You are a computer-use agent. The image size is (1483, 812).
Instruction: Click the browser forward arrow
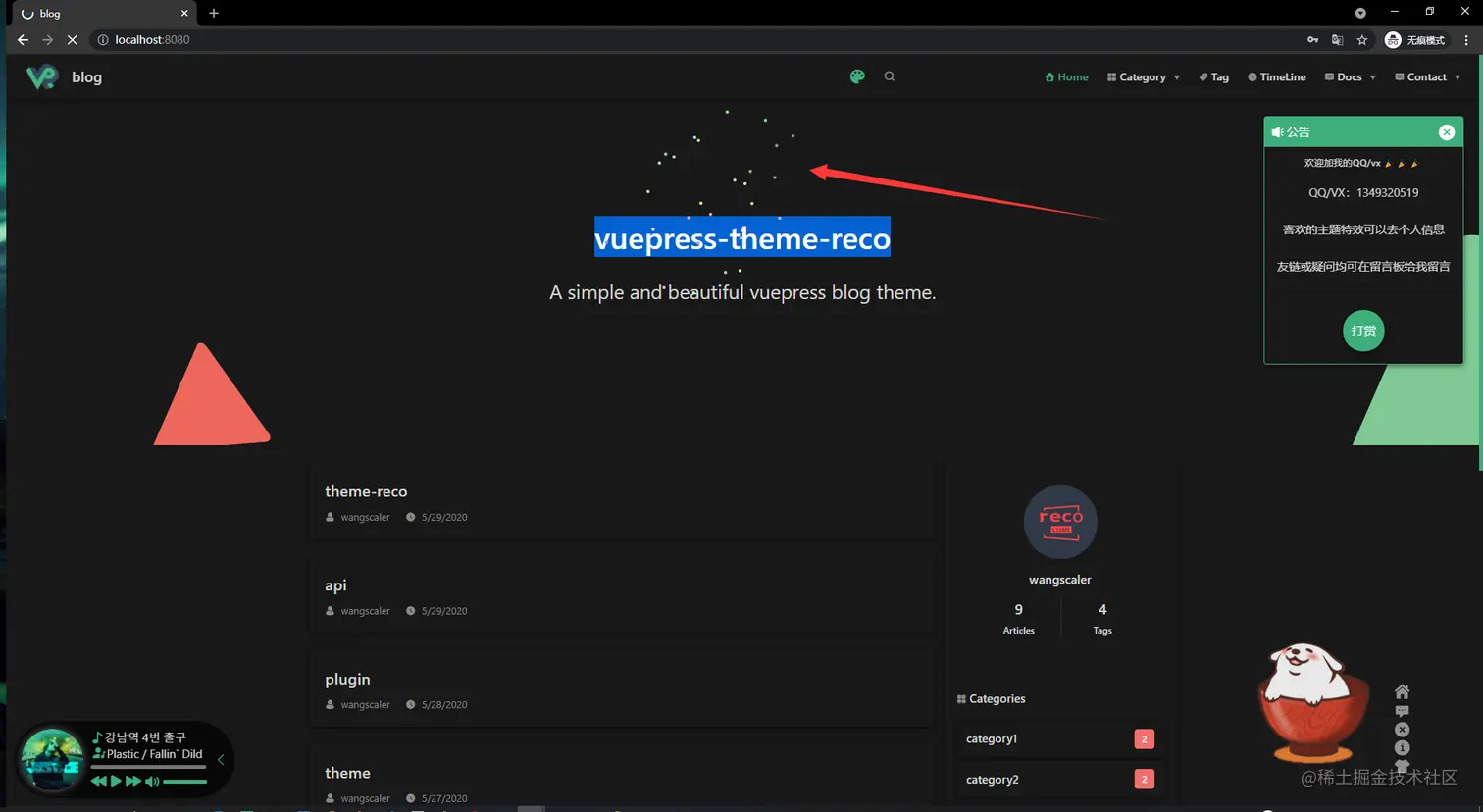47,40
